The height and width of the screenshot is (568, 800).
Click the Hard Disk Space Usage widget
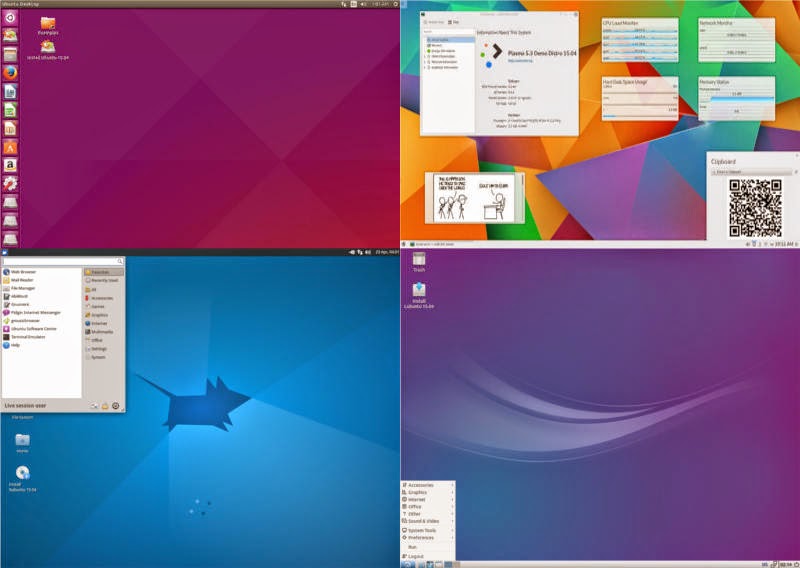[x=640, y=98]
